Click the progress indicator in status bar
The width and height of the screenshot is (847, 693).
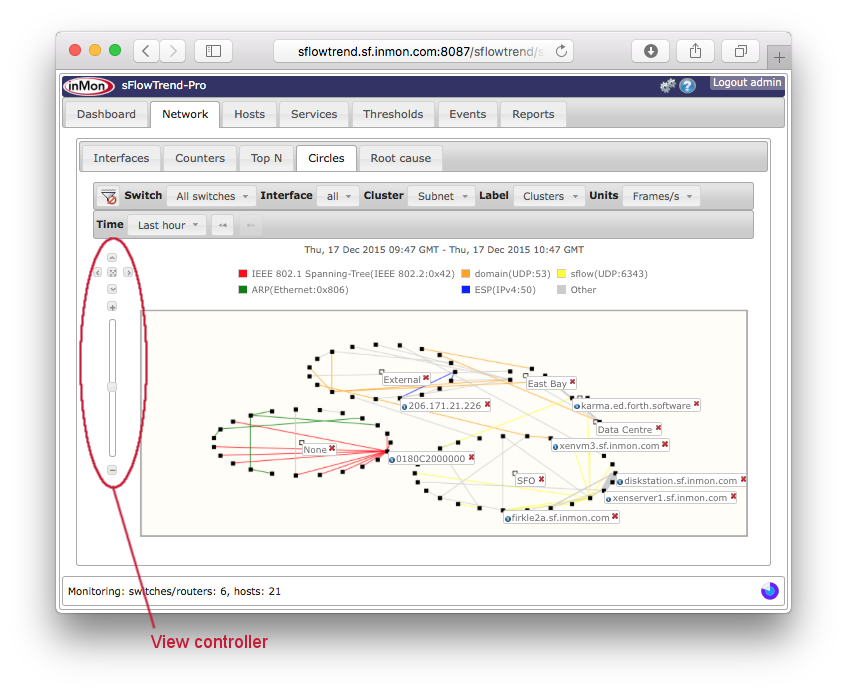[770, 591]
